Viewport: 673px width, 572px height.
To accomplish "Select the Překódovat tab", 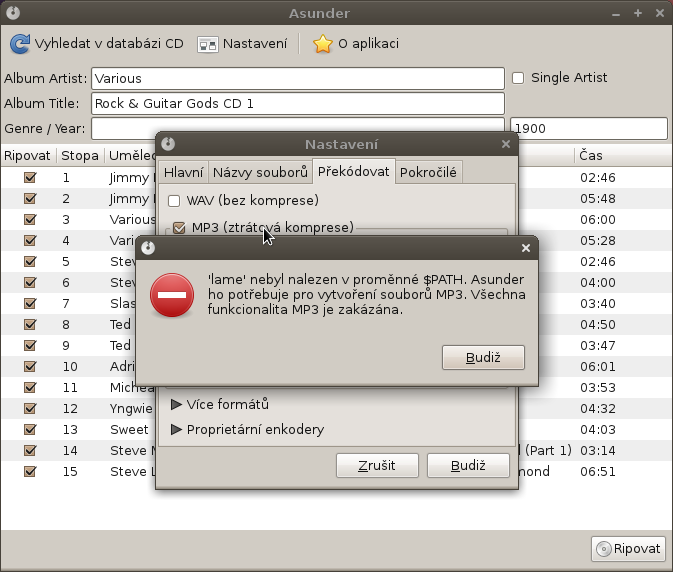I will point(354,172).
